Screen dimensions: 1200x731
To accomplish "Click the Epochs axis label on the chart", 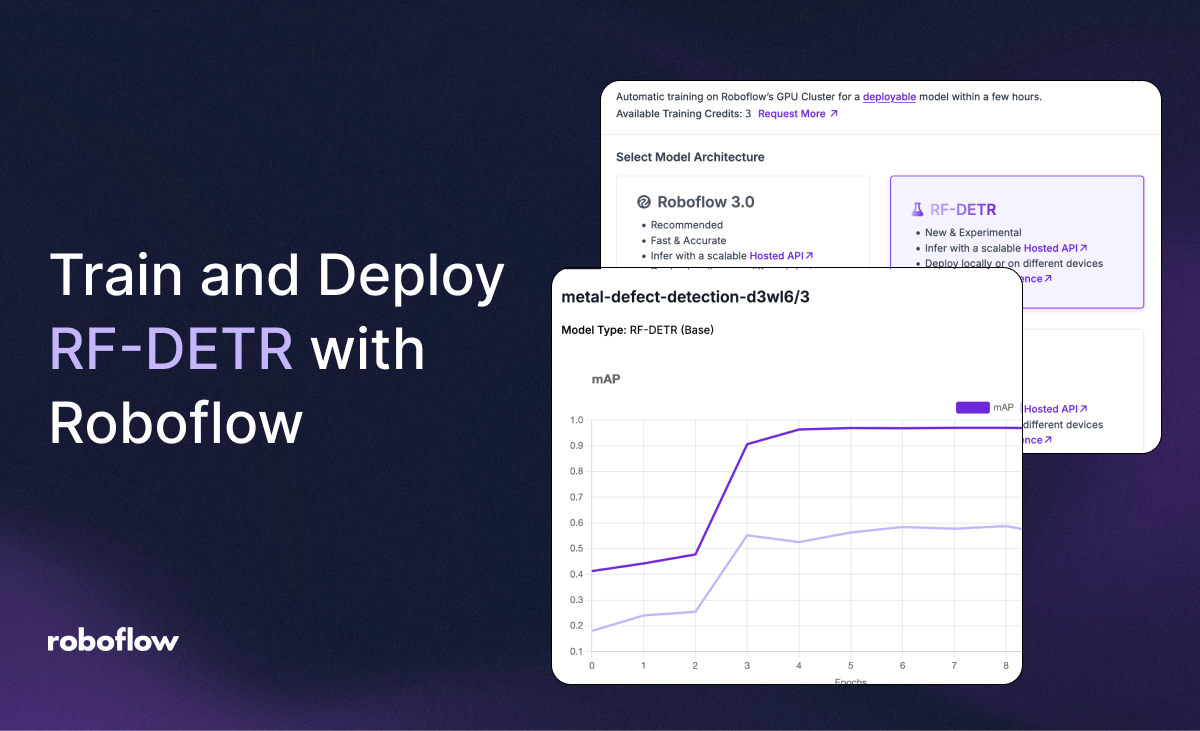I will 850,680.
